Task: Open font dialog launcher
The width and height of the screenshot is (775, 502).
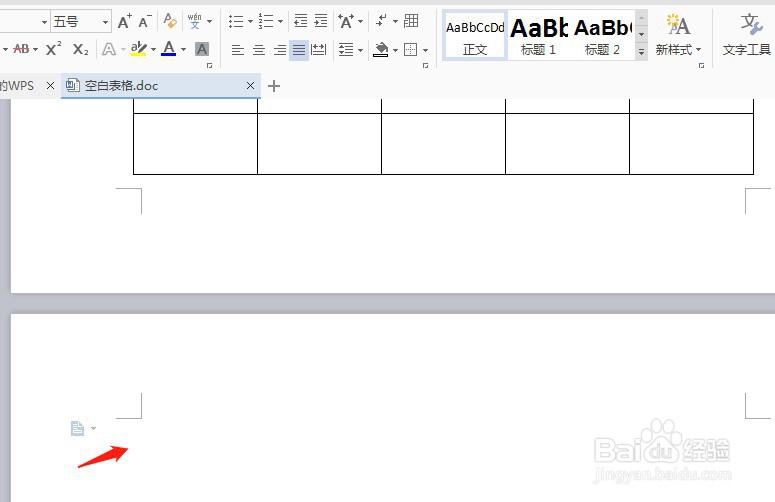Action: [x=210, y=65]
